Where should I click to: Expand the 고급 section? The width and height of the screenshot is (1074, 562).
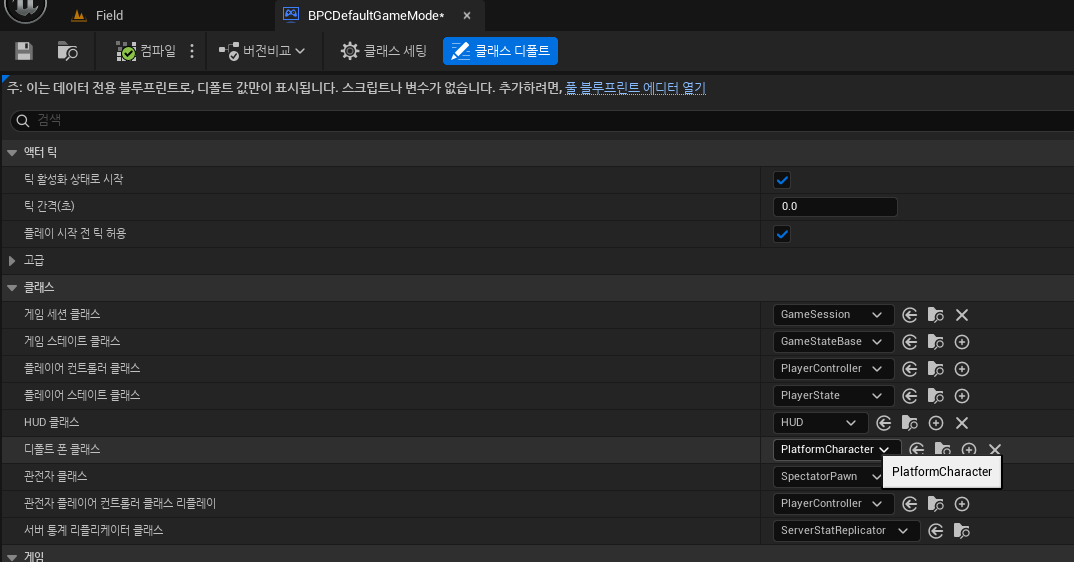12,260
